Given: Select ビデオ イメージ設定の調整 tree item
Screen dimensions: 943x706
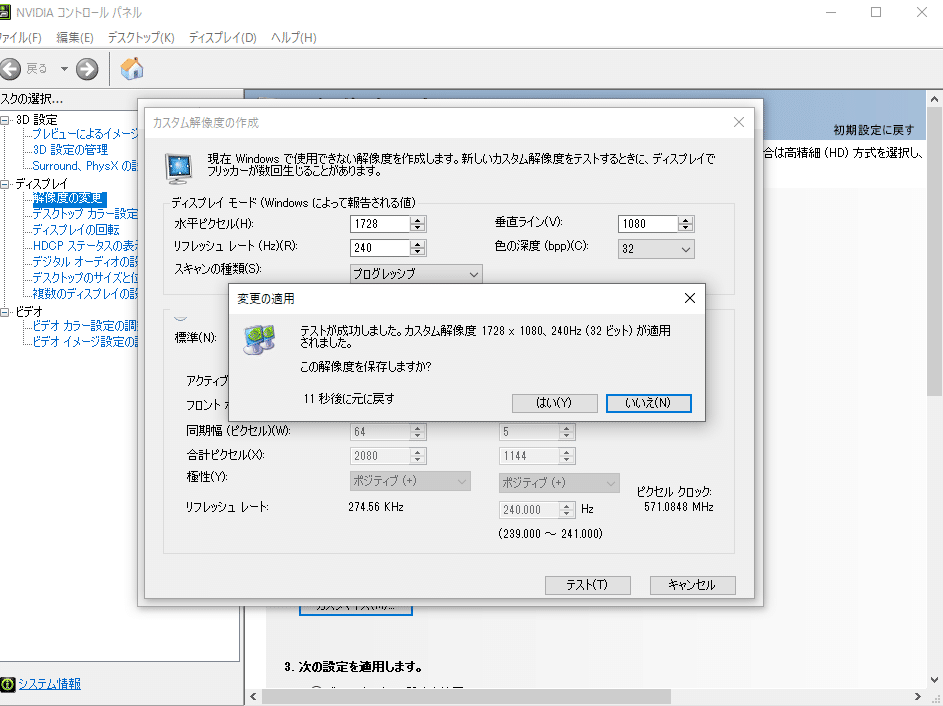Looking at the screenshot, I should [85, 342].
